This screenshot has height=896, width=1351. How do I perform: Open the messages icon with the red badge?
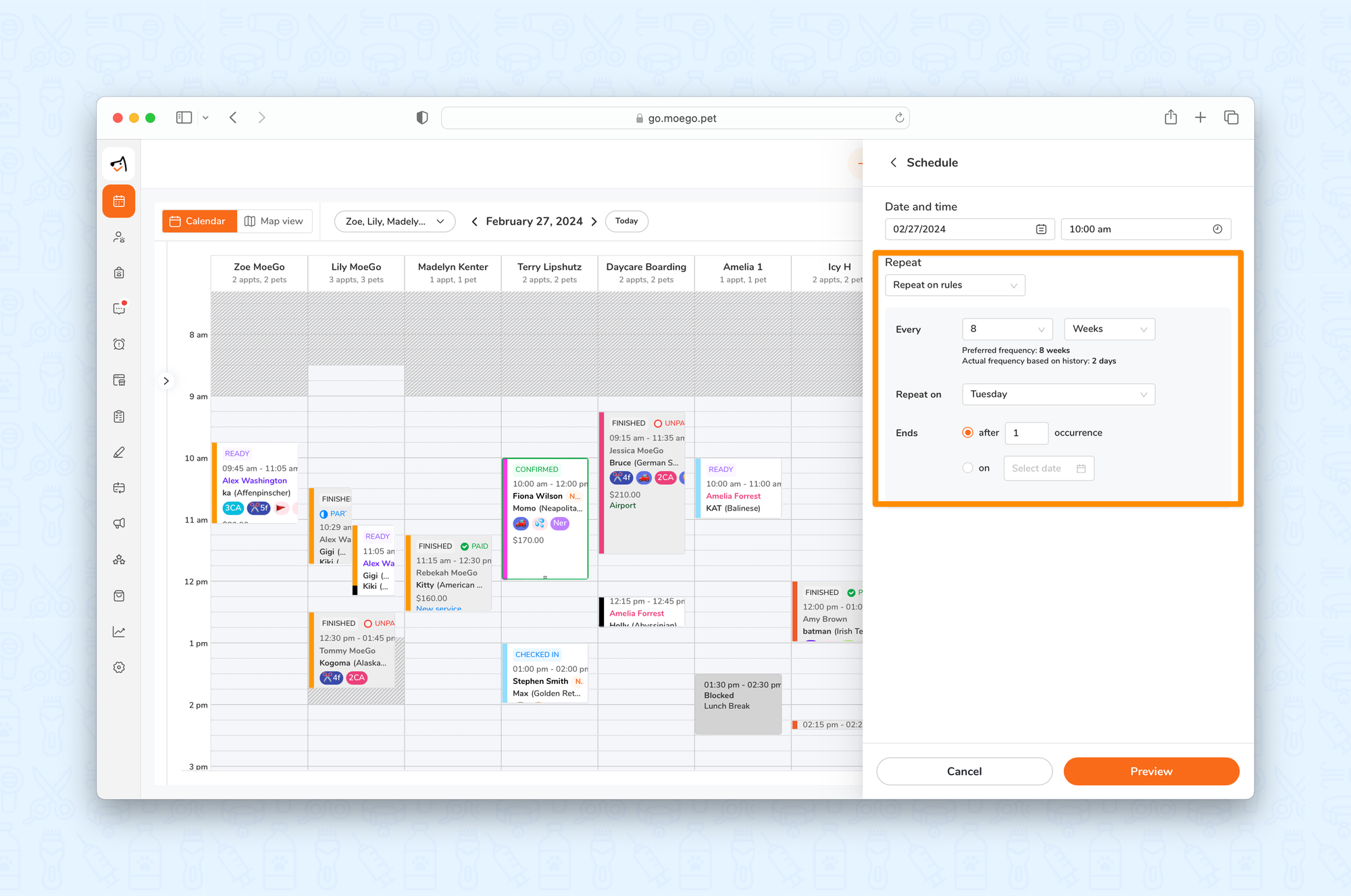coord(119,309)
